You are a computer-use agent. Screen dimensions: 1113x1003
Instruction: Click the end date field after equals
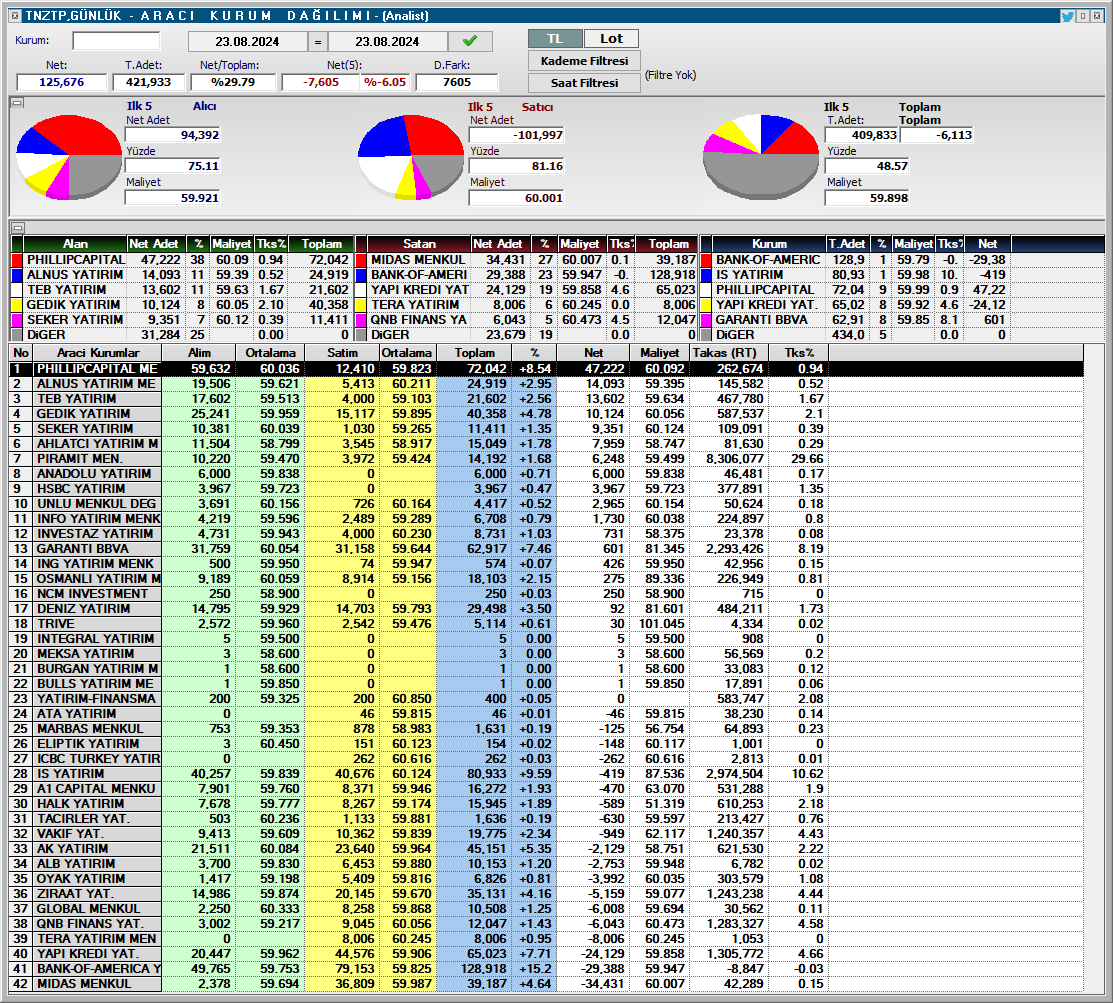click(388, 42)
